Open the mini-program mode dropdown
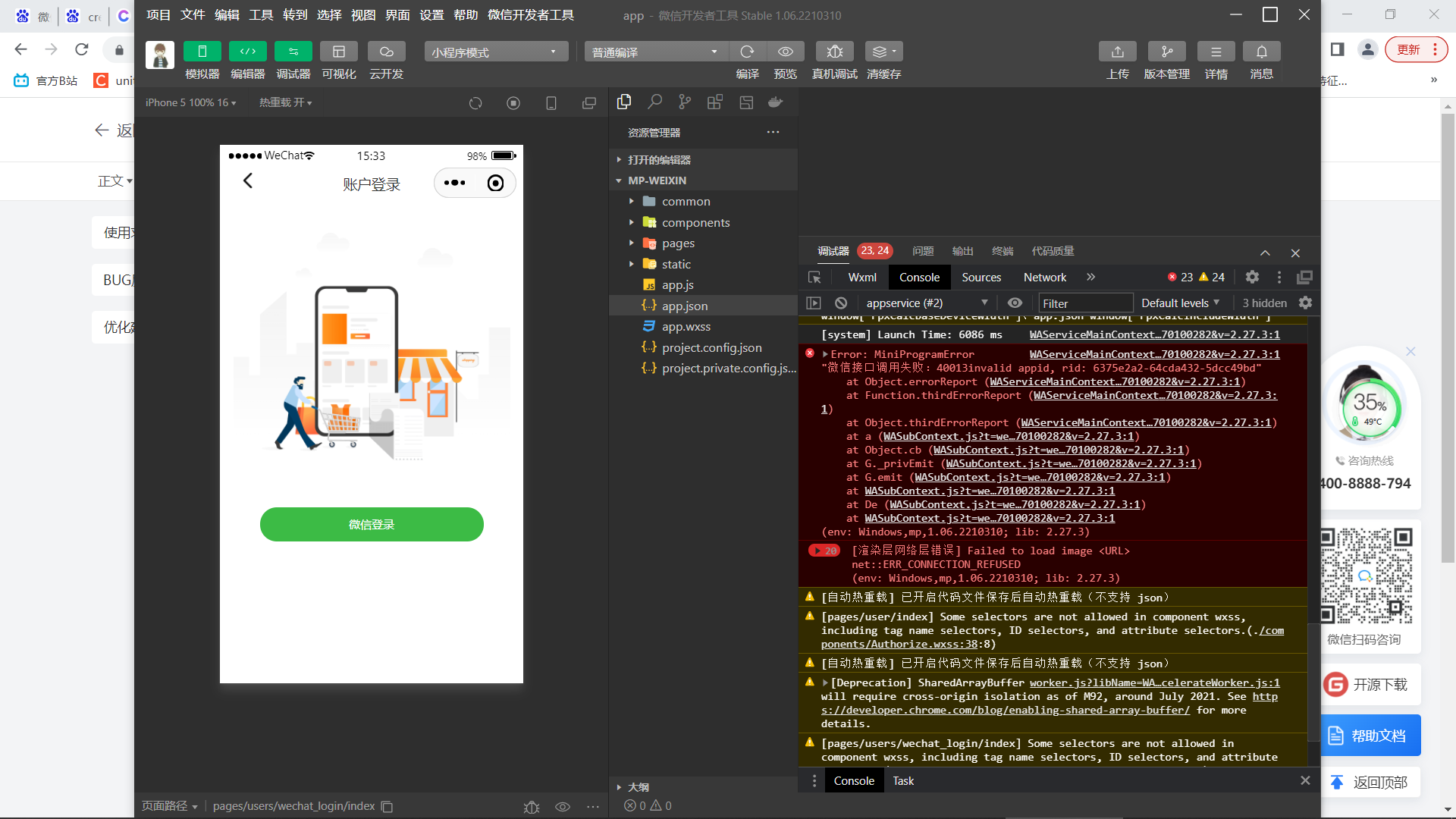The width and height of the screenshot is (1456, 819). 496,52
